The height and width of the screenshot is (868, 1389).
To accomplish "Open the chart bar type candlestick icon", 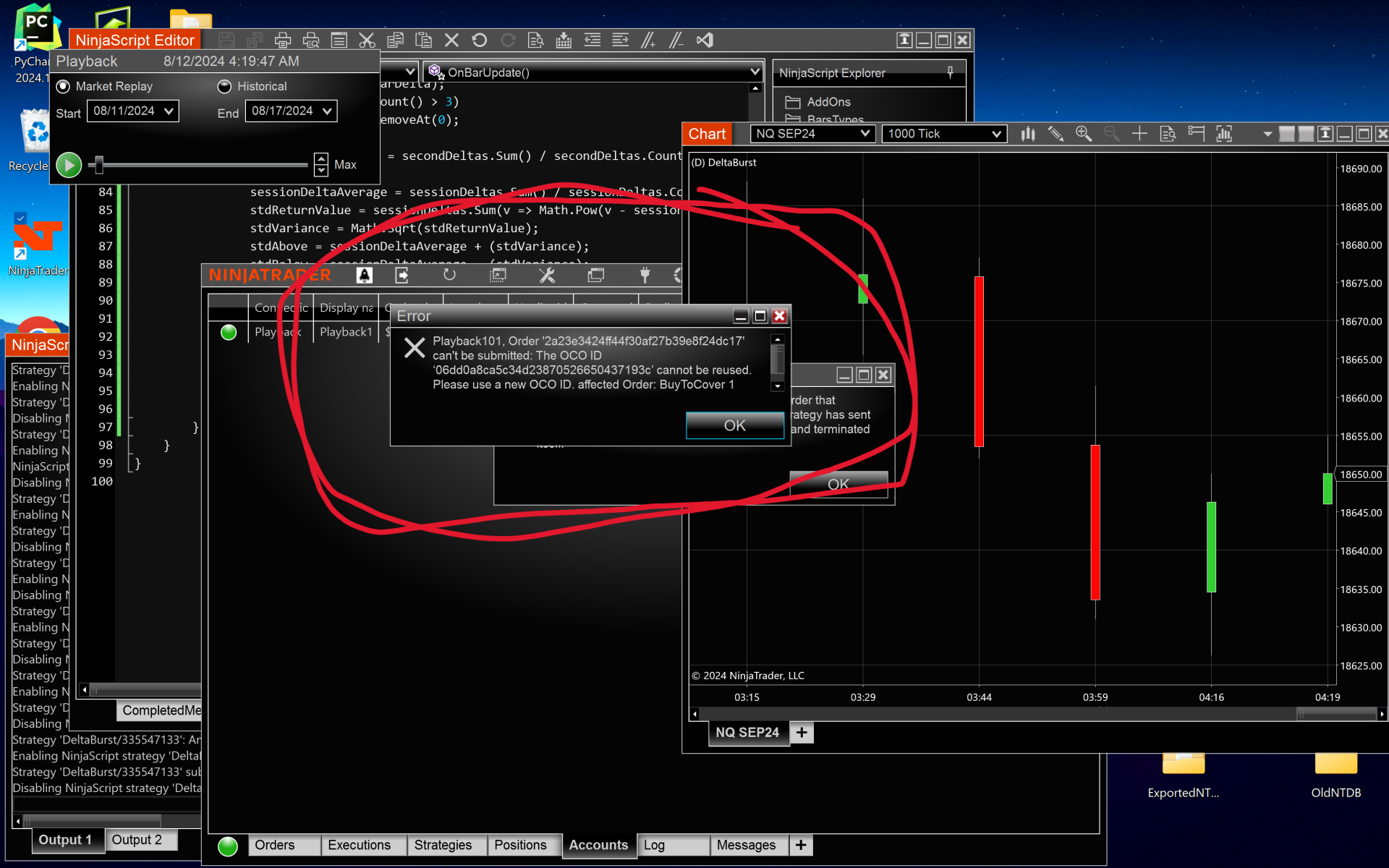I will pyautogui.click(x=1028, y=134).
